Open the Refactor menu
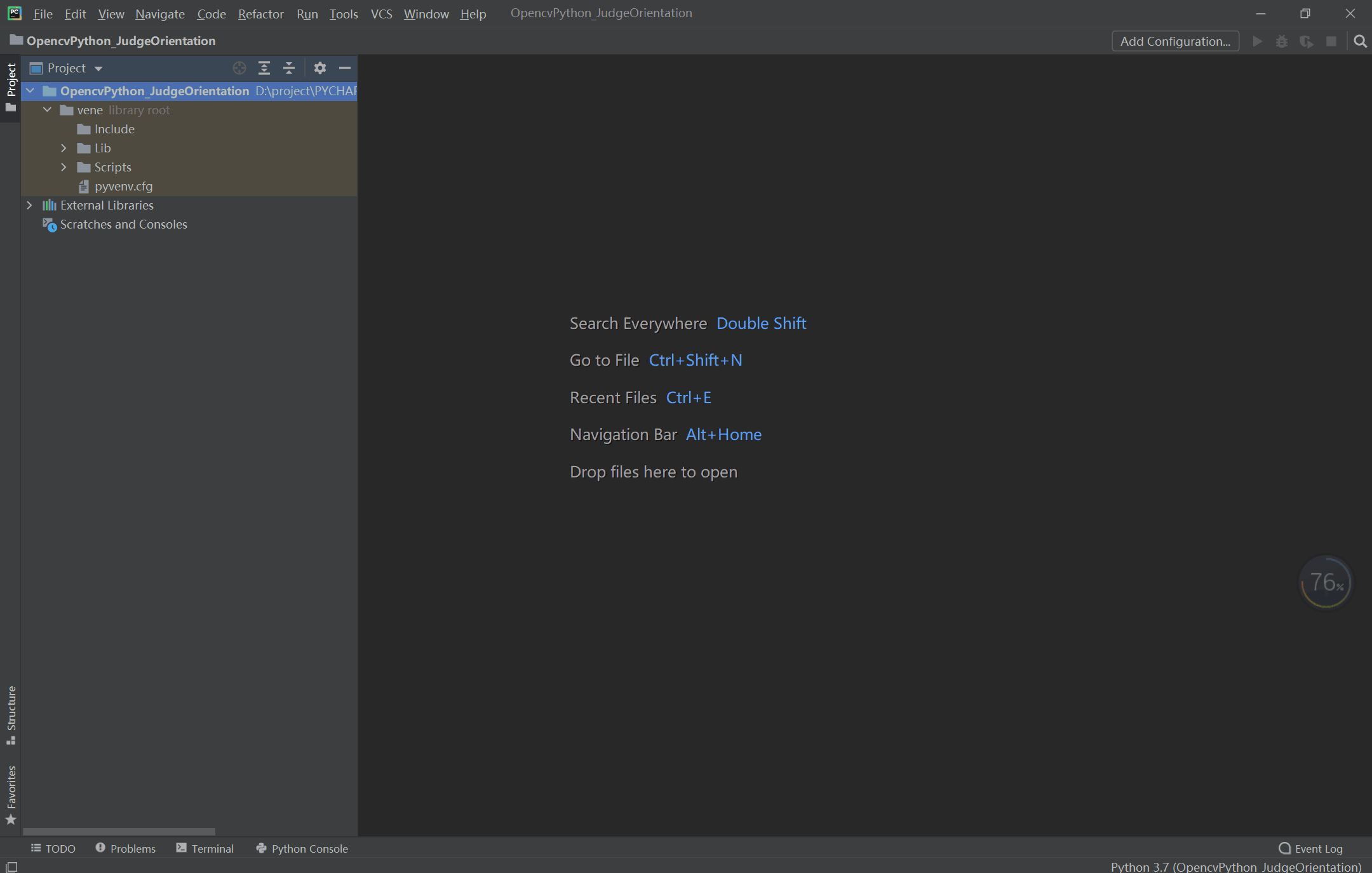This screenshot has height=873, width=1372. [260, 13]
